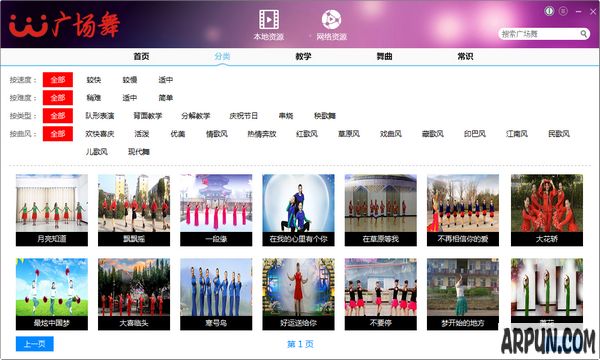Open the 一段缘 video thumbnail
Viewport: 600px width, 360px height.
[216, 210]
